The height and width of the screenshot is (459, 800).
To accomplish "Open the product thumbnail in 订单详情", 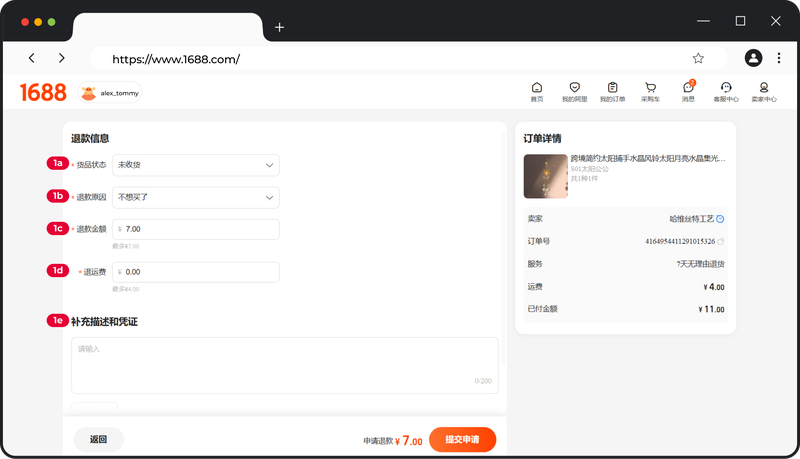I will click(545, 176).
